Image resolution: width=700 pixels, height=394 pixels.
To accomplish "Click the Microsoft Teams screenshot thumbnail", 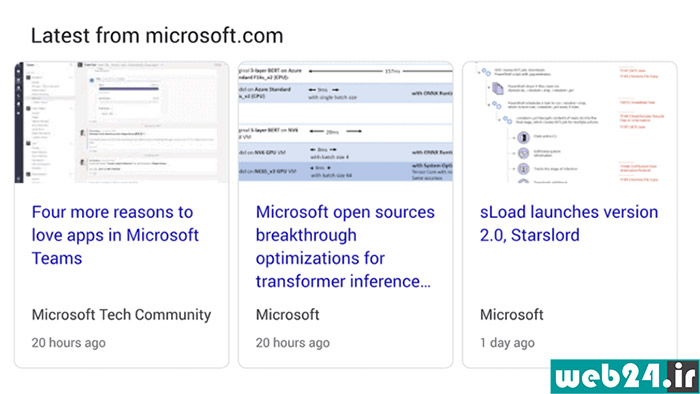I will point(121,122).
